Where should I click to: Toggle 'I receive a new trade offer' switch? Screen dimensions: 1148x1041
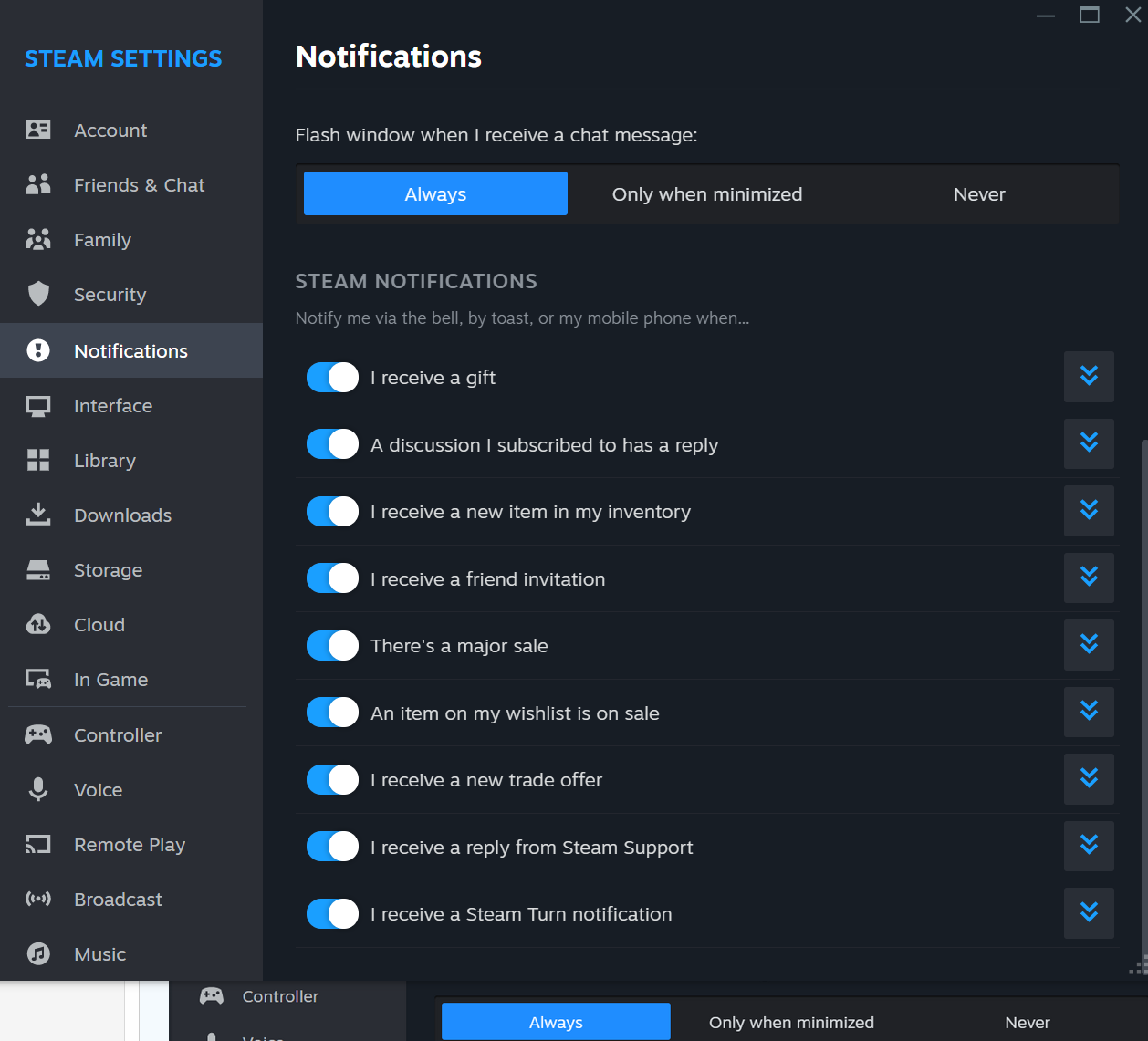coord(332,779)
